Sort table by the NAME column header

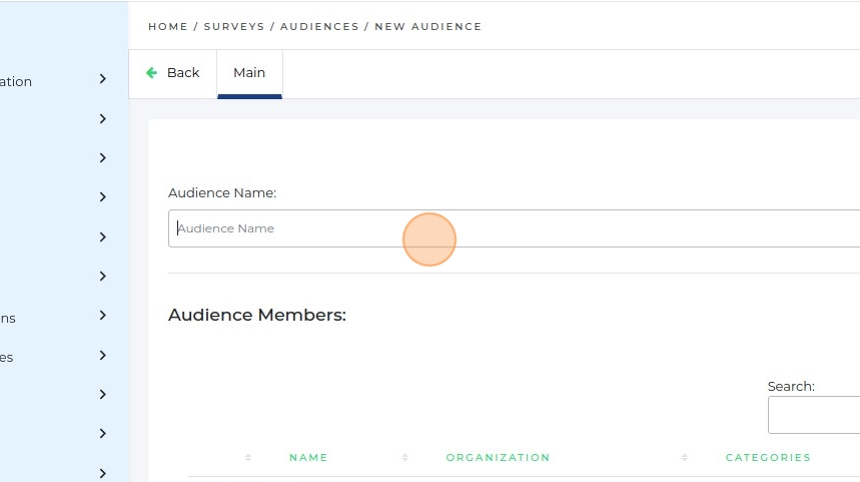[308, 458]
